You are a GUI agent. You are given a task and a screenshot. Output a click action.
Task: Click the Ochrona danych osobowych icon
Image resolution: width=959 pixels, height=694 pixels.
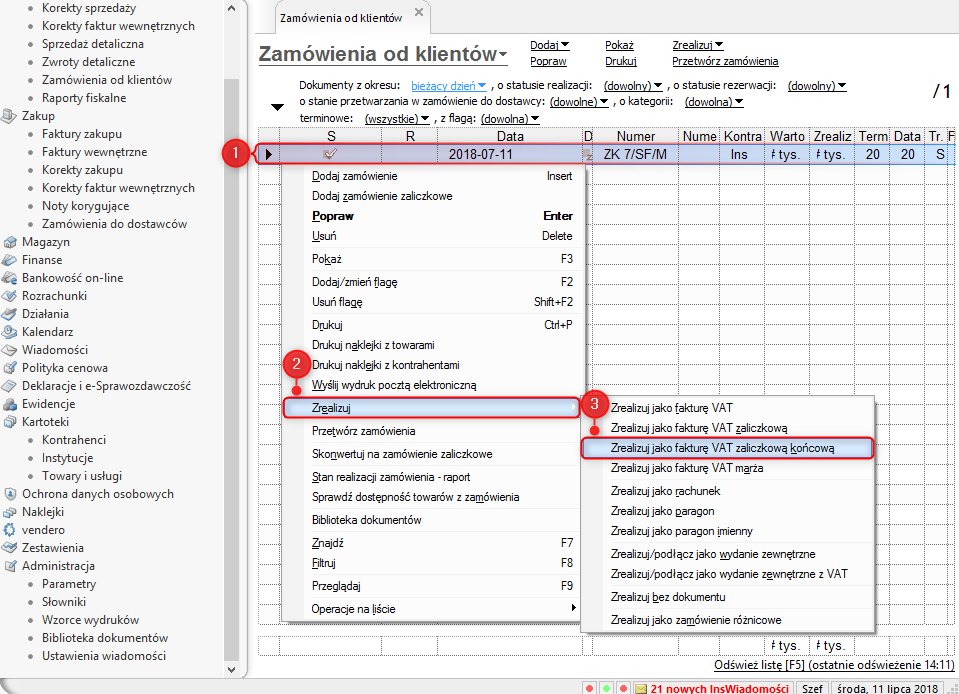coord(9,494)
